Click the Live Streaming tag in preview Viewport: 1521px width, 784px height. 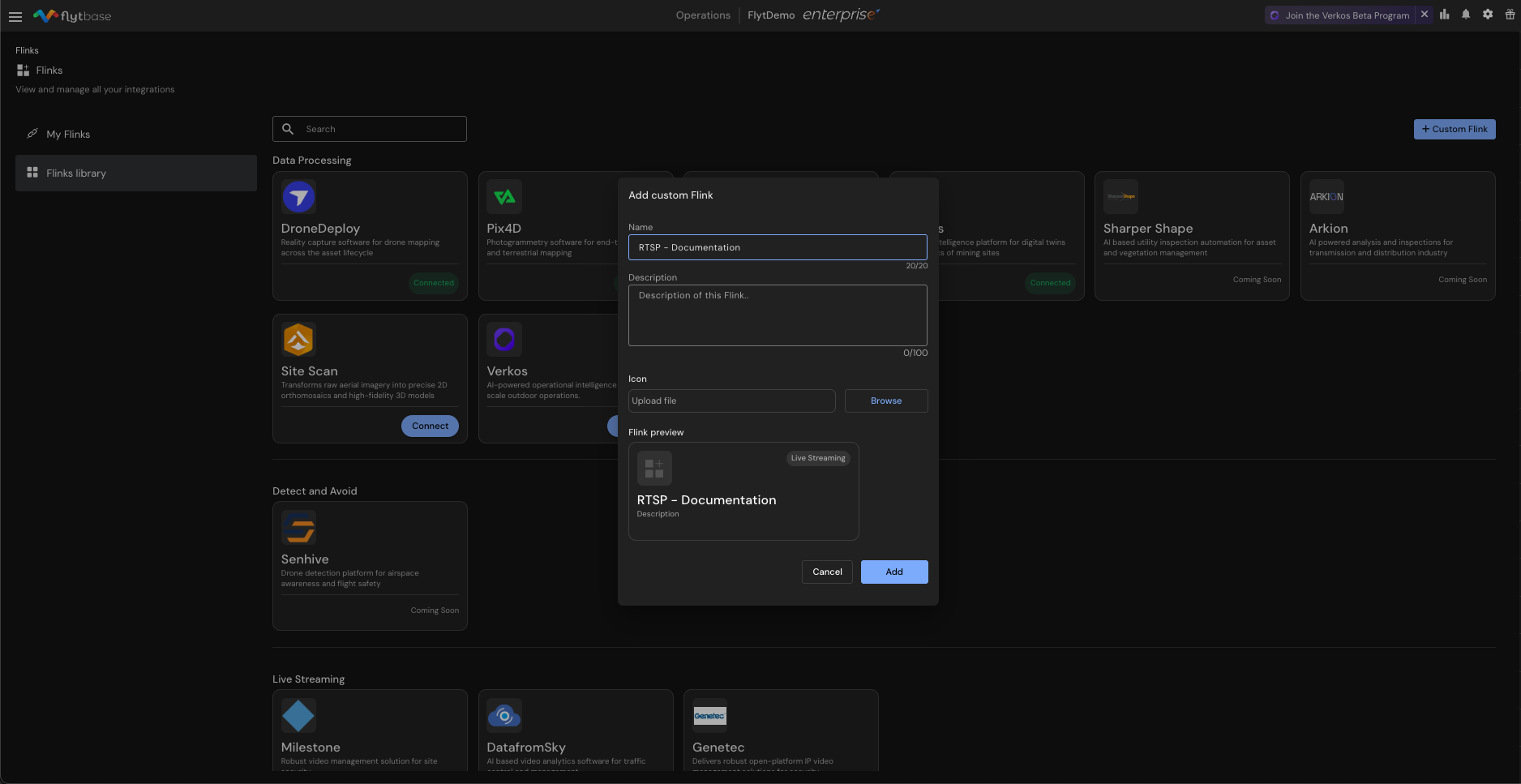tap(818, 458)
